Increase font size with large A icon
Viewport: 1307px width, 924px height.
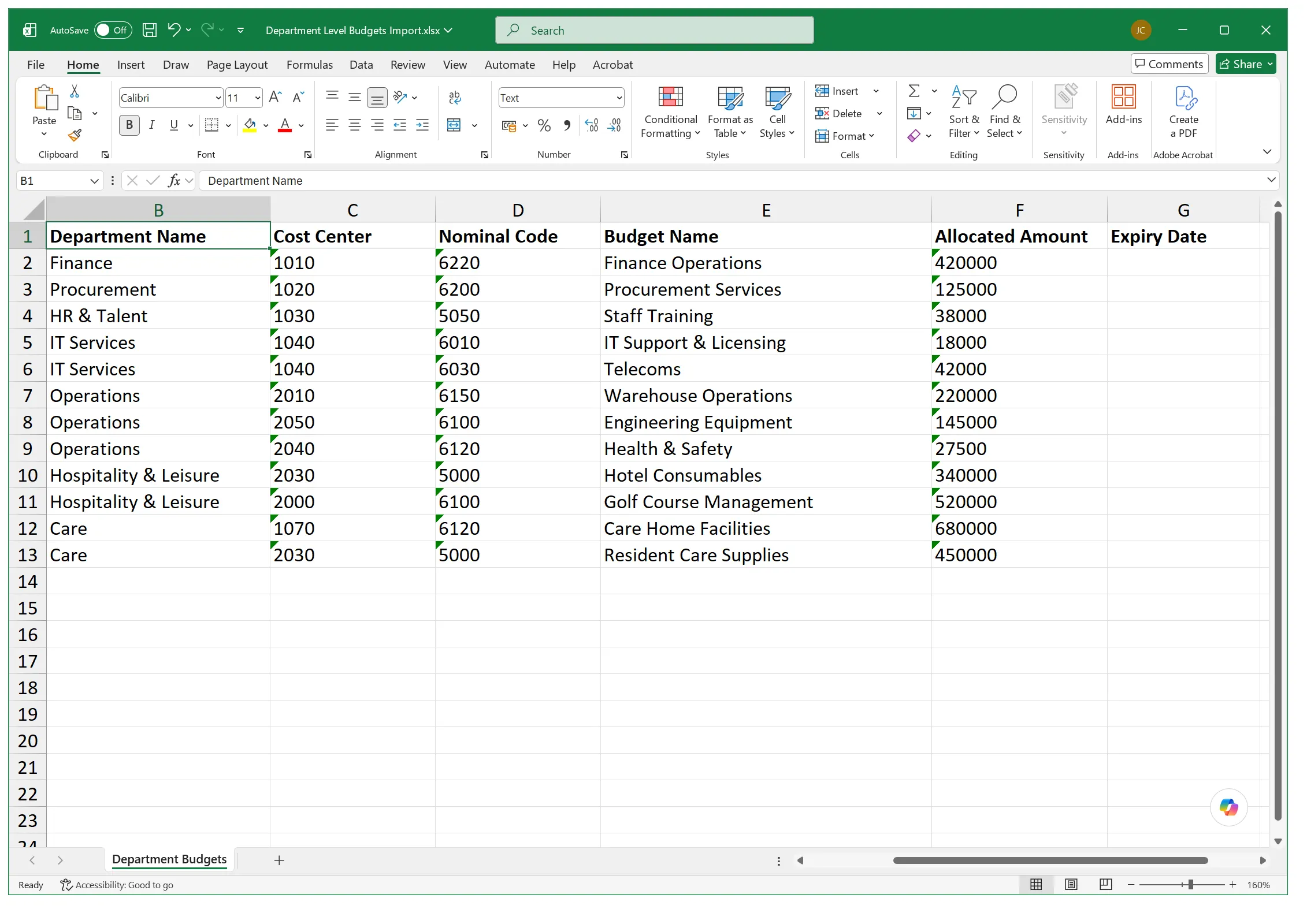pyautogui.click(x=276, y=97)
